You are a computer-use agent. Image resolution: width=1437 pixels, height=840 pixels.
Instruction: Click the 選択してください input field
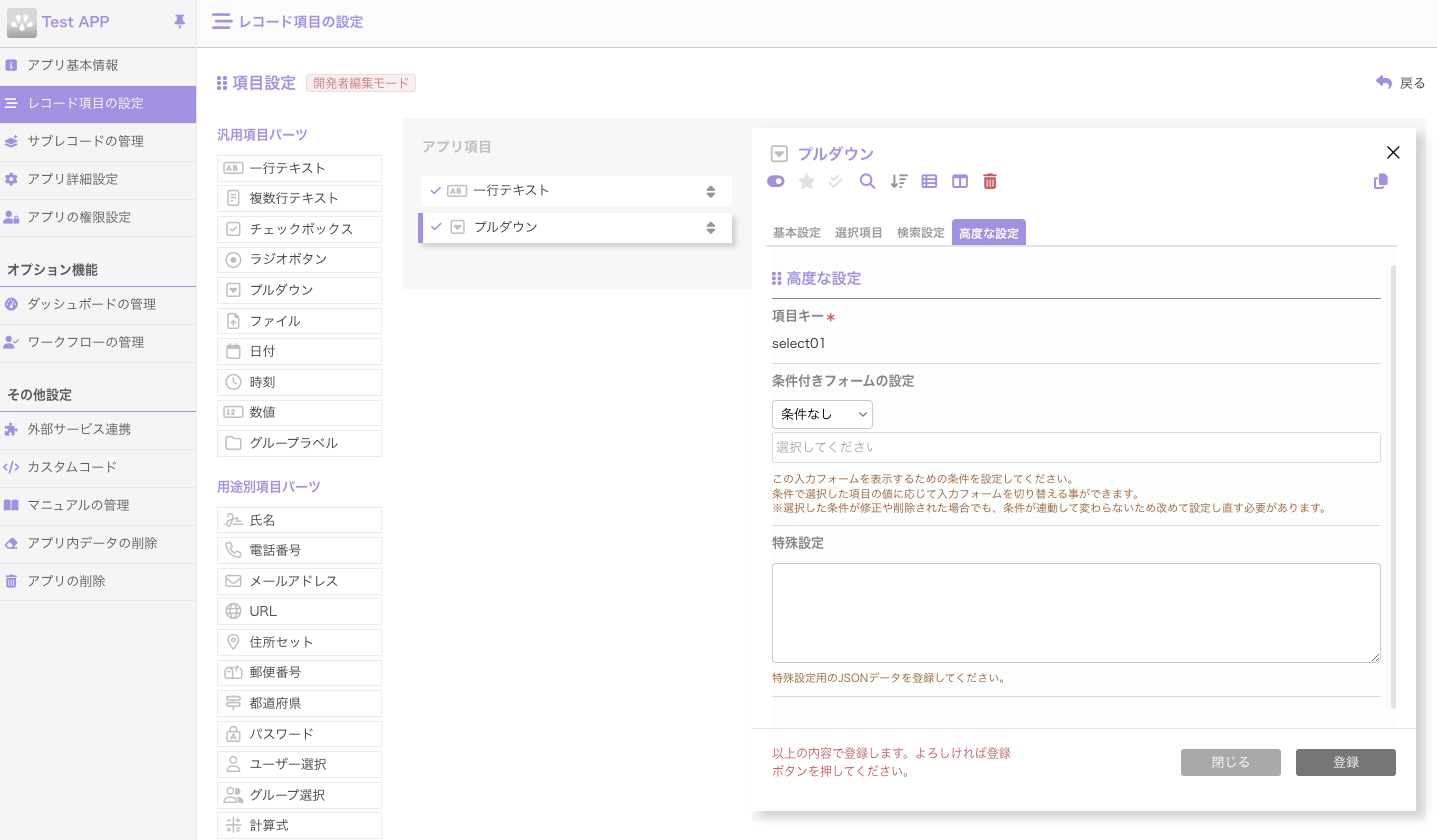click(1076, 447)
